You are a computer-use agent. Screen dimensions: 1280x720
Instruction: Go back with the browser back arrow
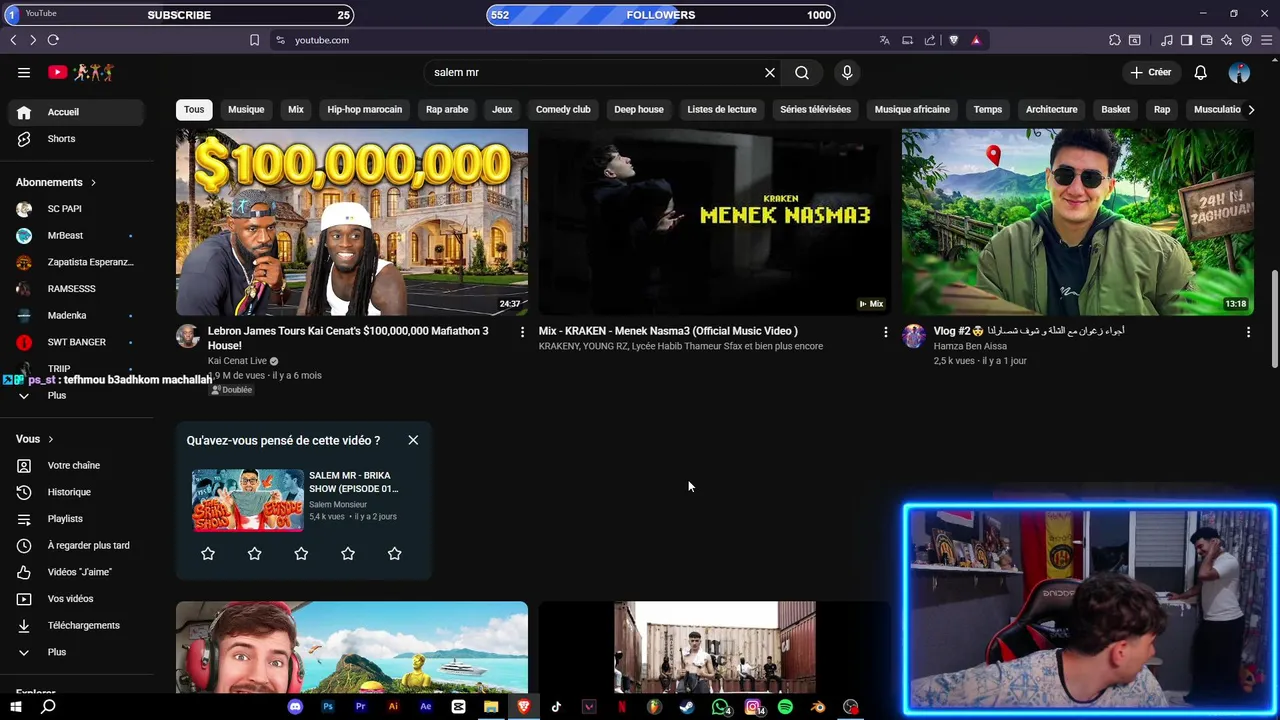pyautogui.click(x=13, y=40)
